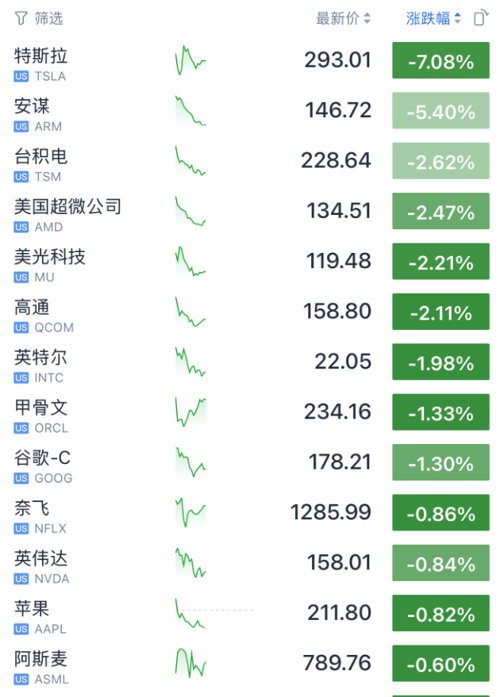Click Netflix NFLX mini trend chart
This screenshot has width=500, height=697.
click(191, 513)
